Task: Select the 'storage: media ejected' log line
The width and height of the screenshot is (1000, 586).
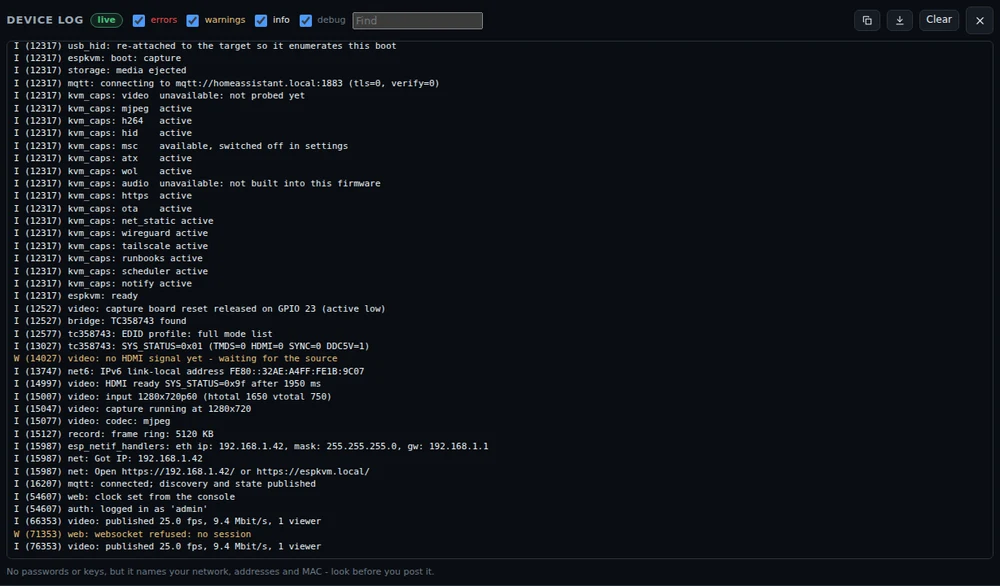Action: pyautogui.click(x=100, y=70)
